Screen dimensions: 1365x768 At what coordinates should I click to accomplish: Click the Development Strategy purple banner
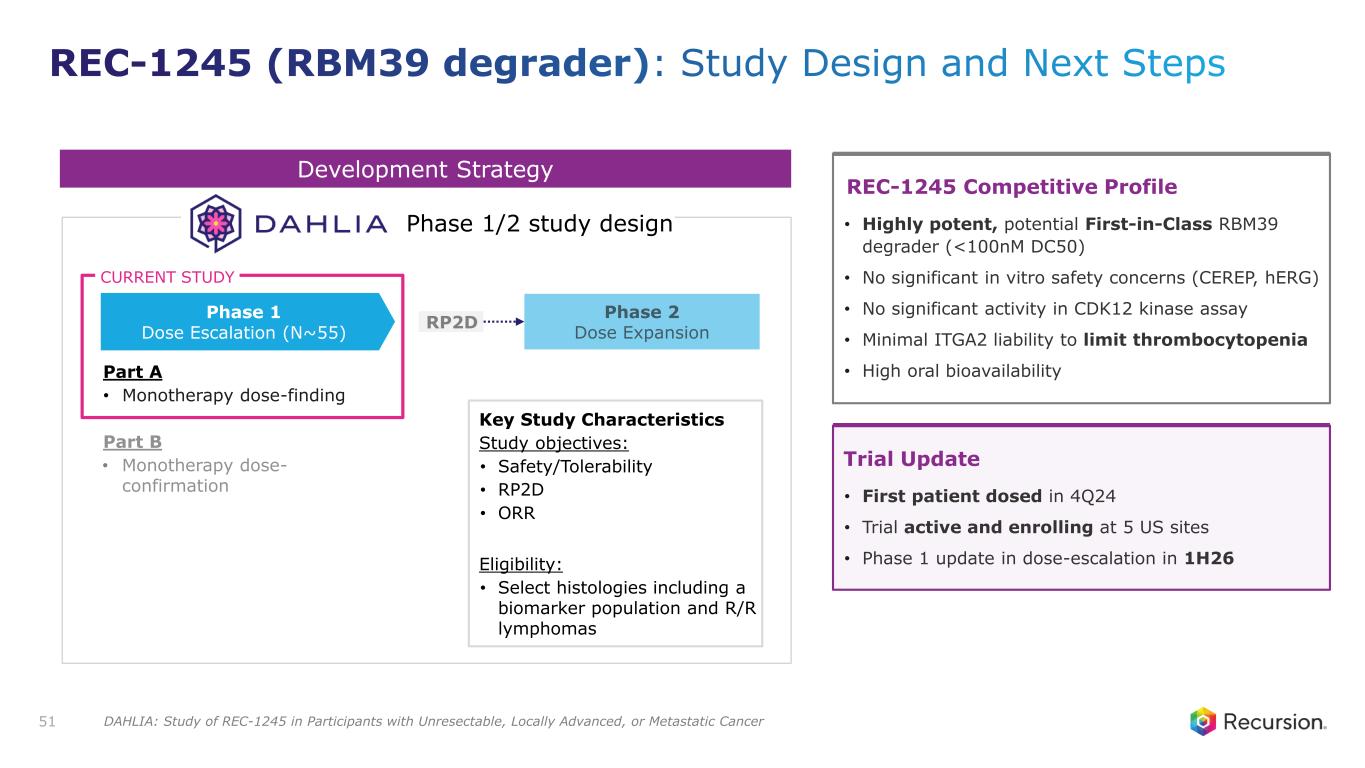(425, 170)
